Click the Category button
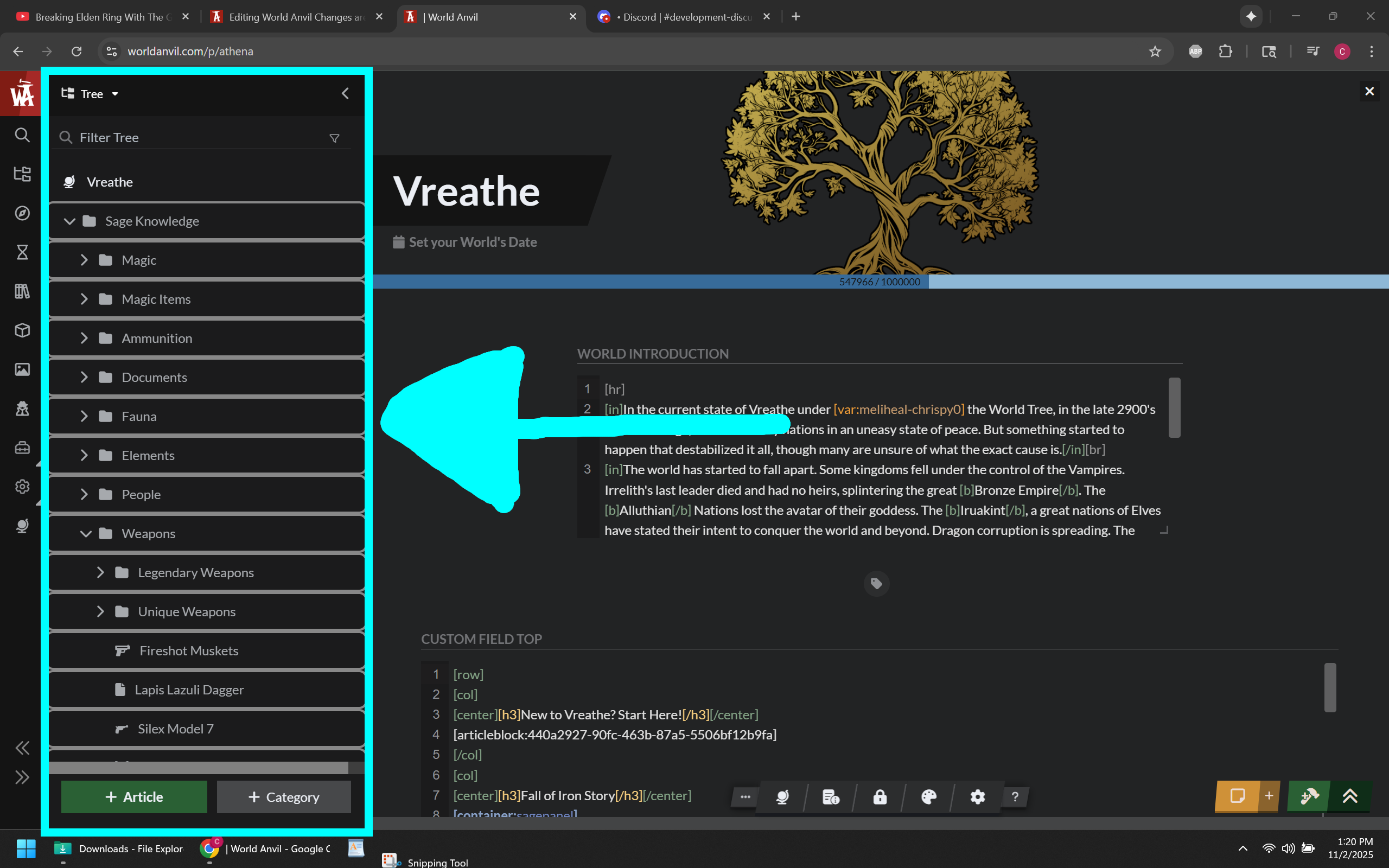The height and width of the screenshot is (868, 1389). tap(284, 797)
